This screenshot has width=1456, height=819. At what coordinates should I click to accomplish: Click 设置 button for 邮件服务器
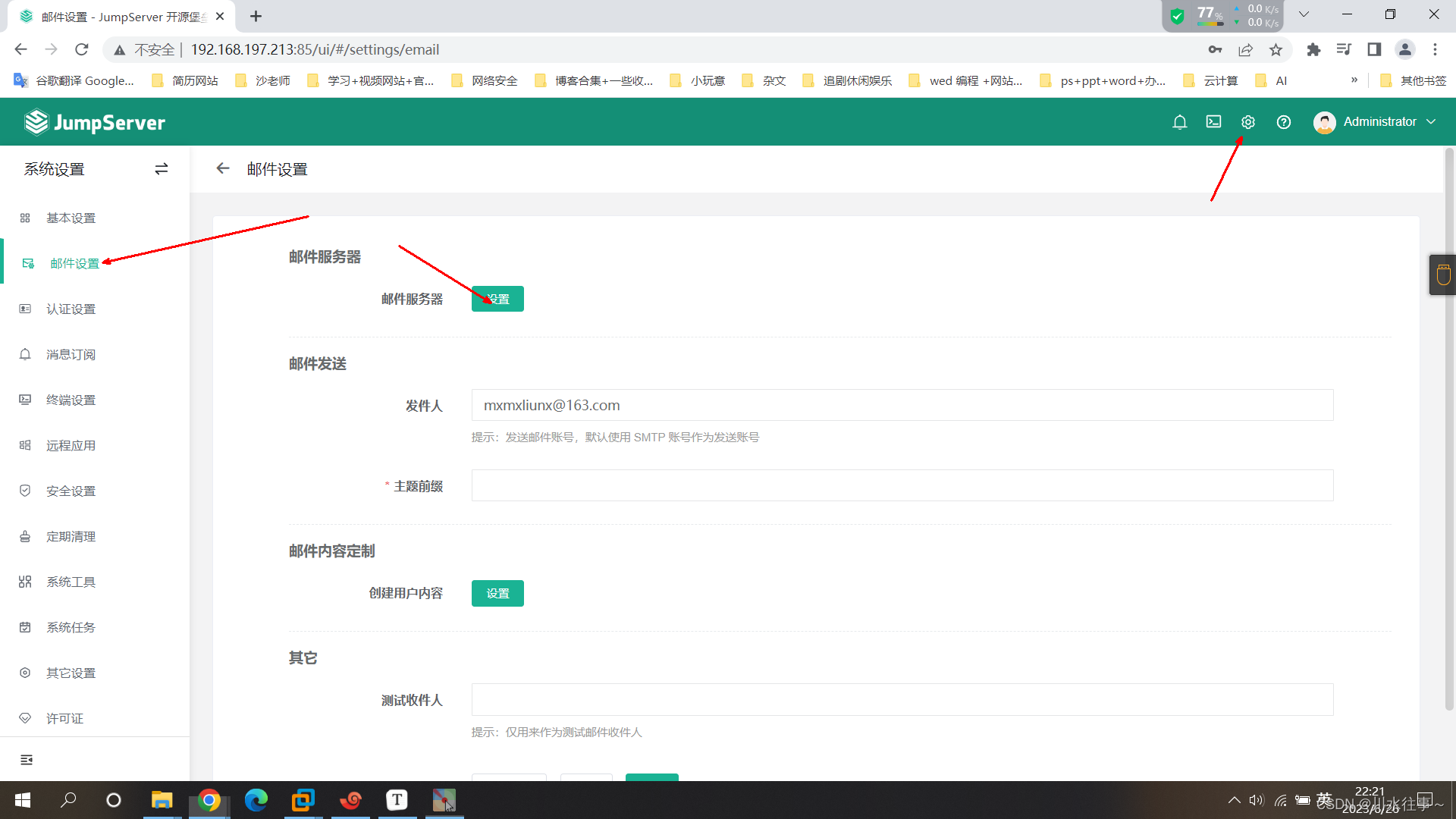pyautogui.click(x=497, y=299)
